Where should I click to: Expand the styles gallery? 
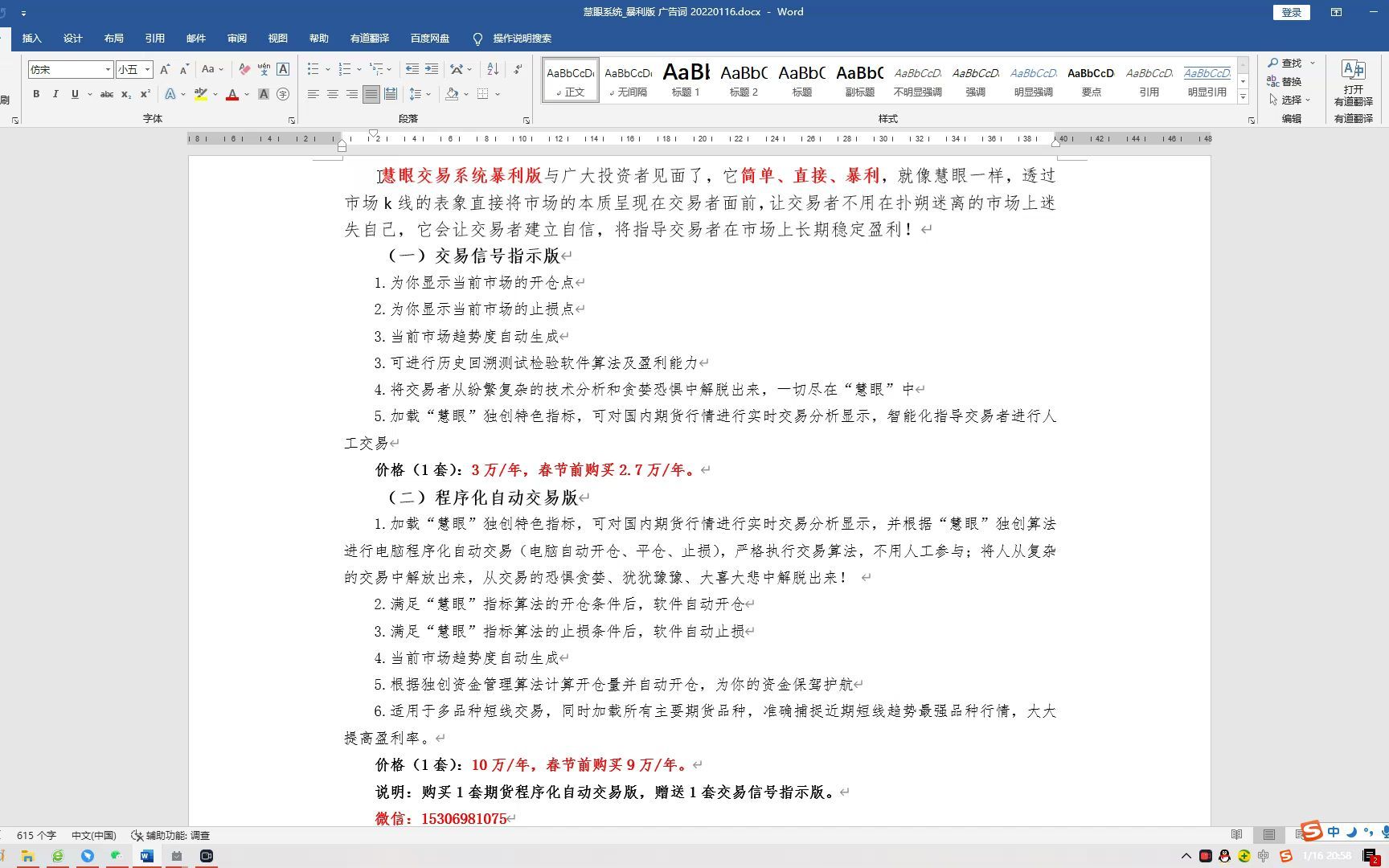(1243, 97)
